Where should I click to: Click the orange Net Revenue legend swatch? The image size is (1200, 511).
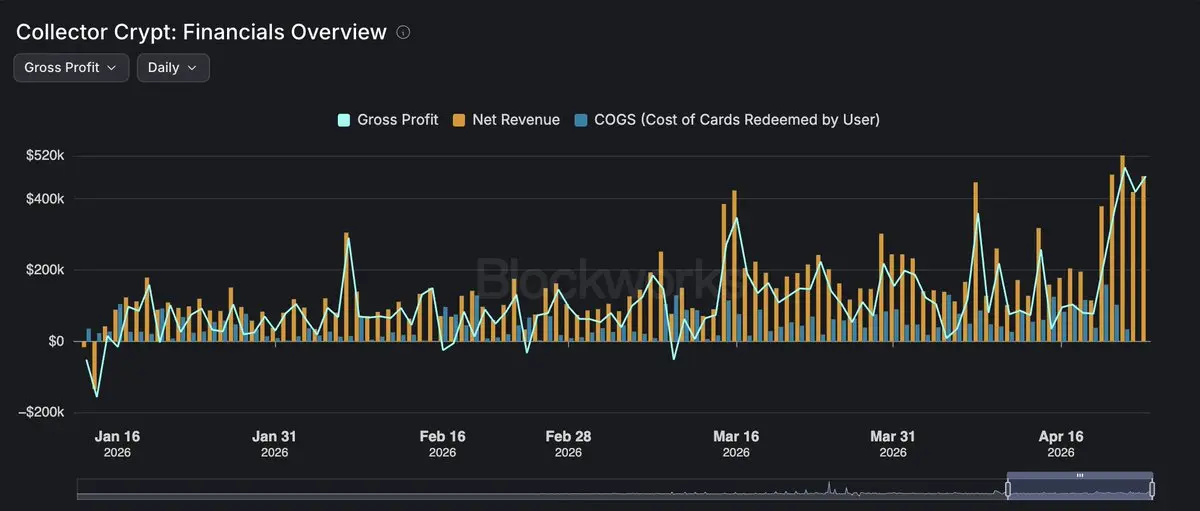pos(459,120)
